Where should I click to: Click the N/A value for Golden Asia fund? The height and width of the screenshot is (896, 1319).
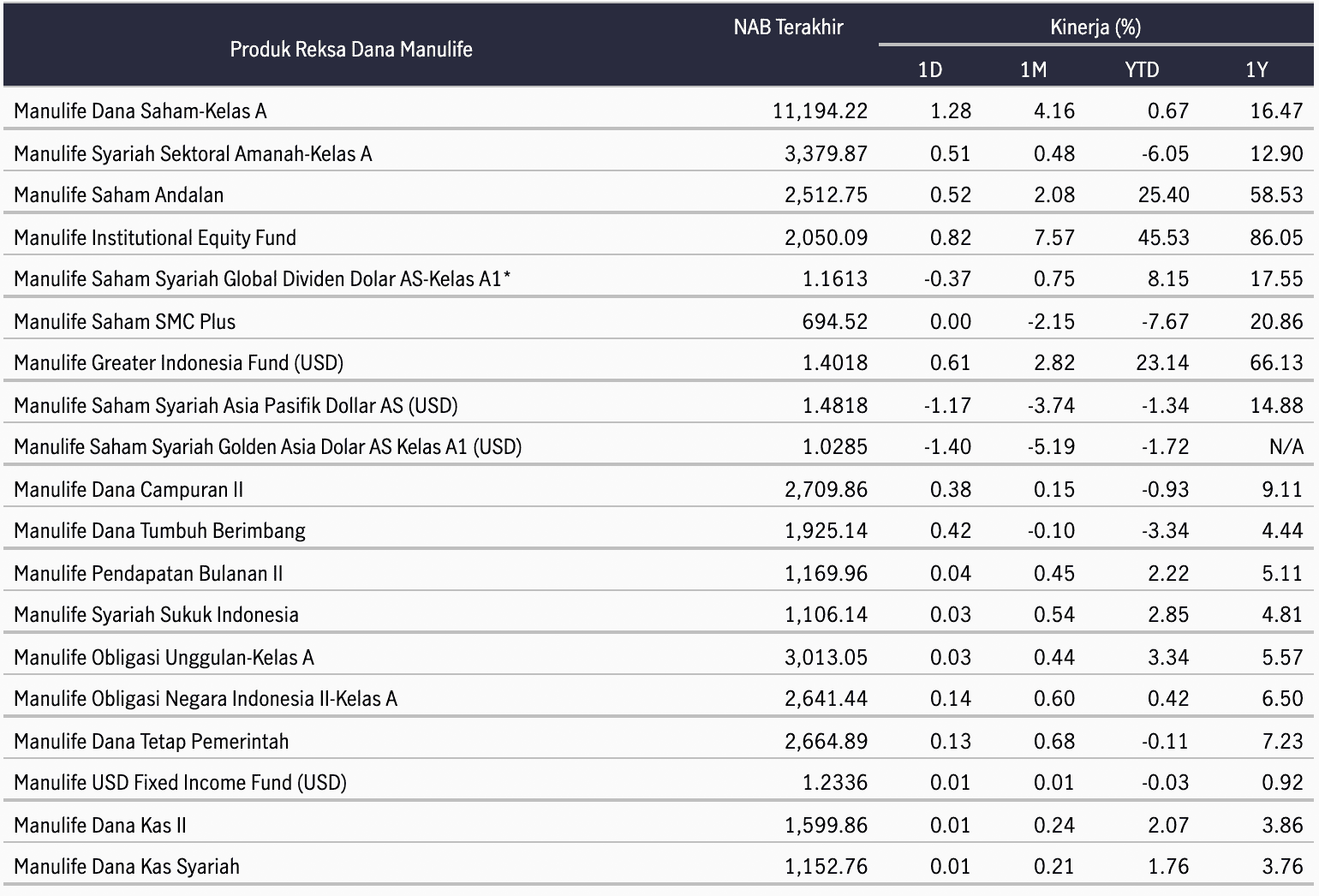[1286, 447]
